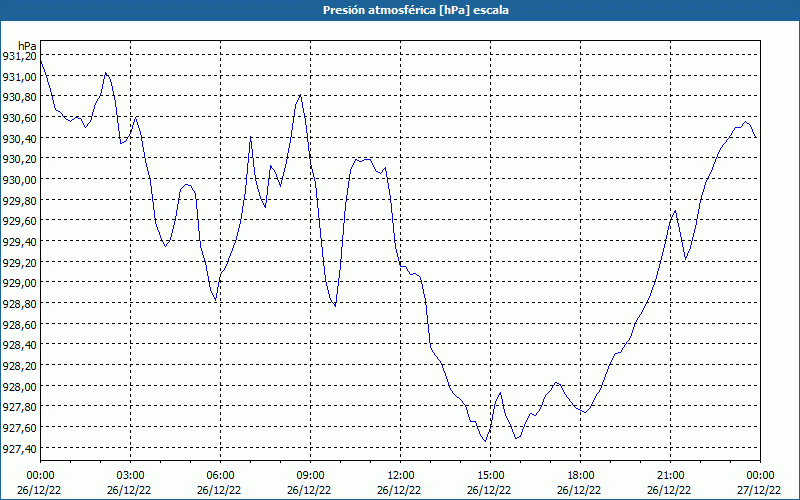Click the 'hPa' unit label
This screenshot has height=500, width=800.
(27, 46)
